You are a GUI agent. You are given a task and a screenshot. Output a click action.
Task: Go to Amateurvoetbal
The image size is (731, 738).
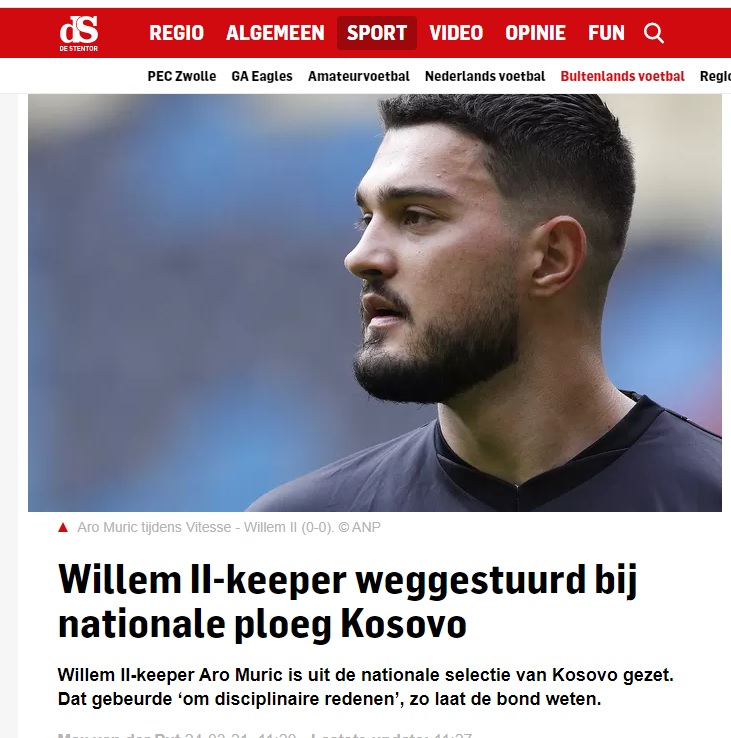359,76
